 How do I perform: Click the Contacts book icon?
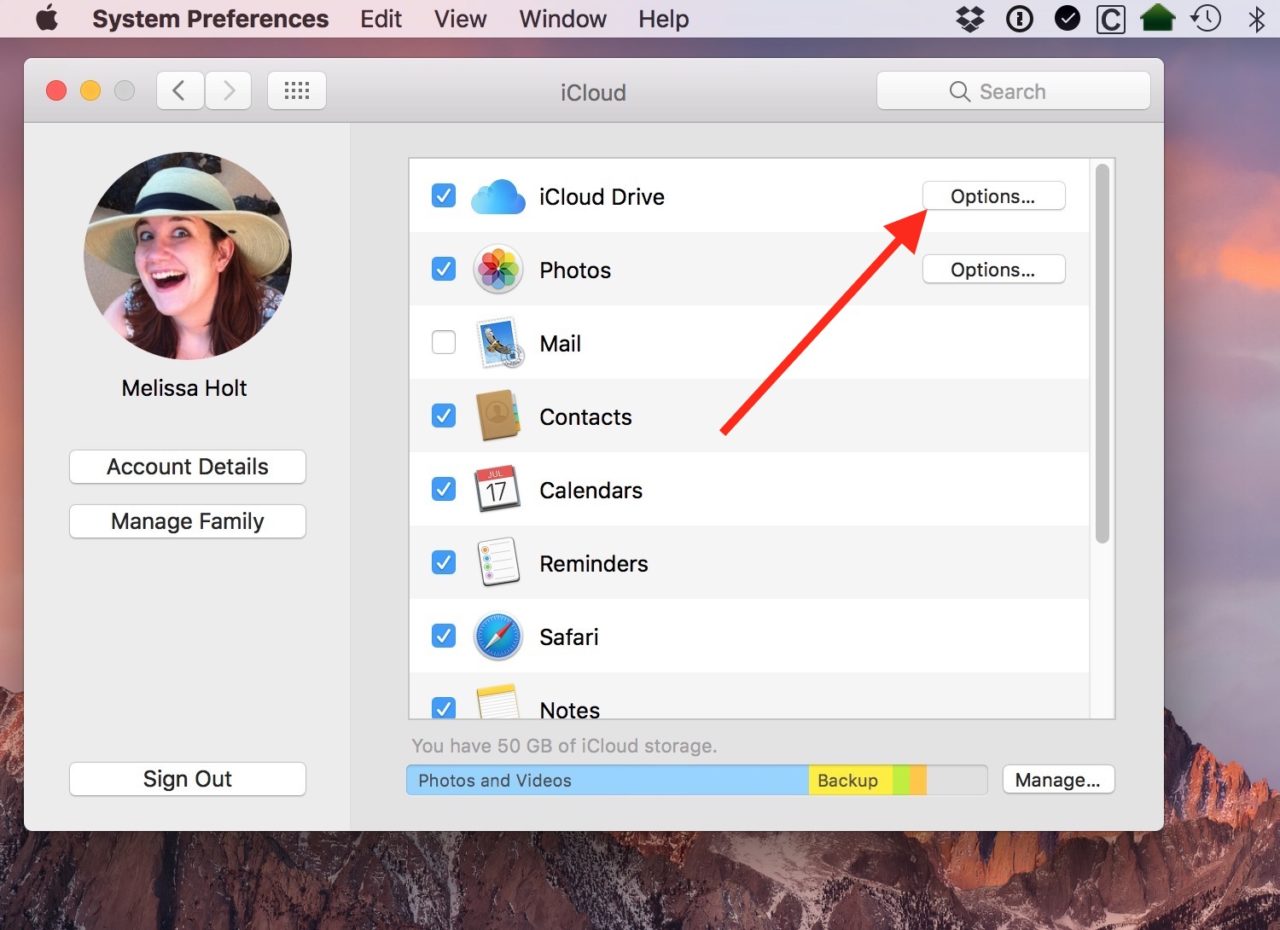coord(498,416)
